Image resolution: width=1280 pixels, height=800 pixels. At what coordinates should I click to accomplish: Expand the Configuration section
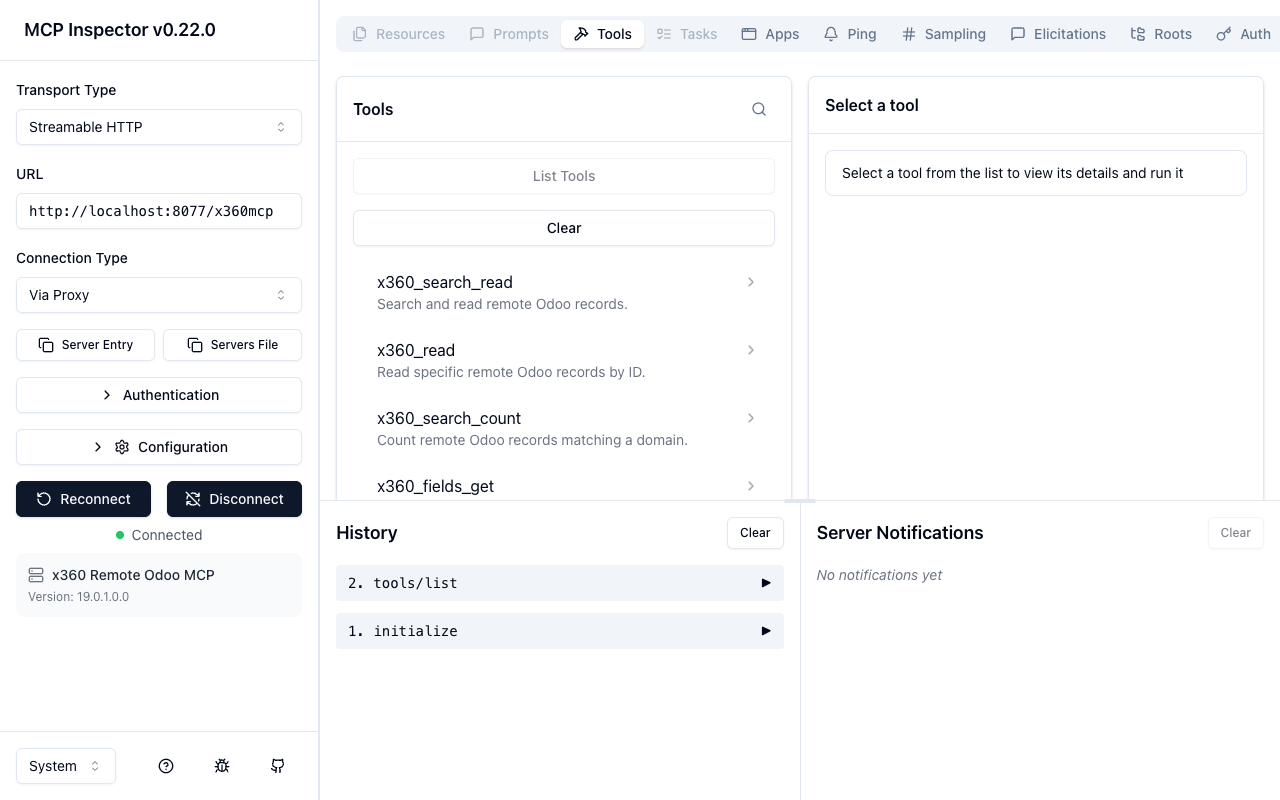pyautogui.click(x=159, y=447)
